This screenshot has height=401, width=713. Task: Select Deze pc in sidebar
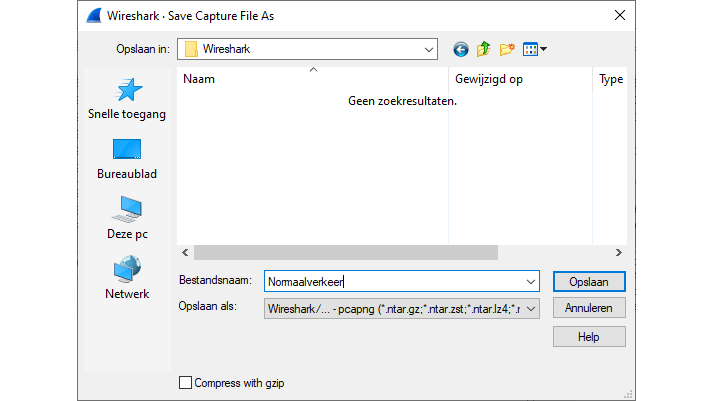click(127, 218)
